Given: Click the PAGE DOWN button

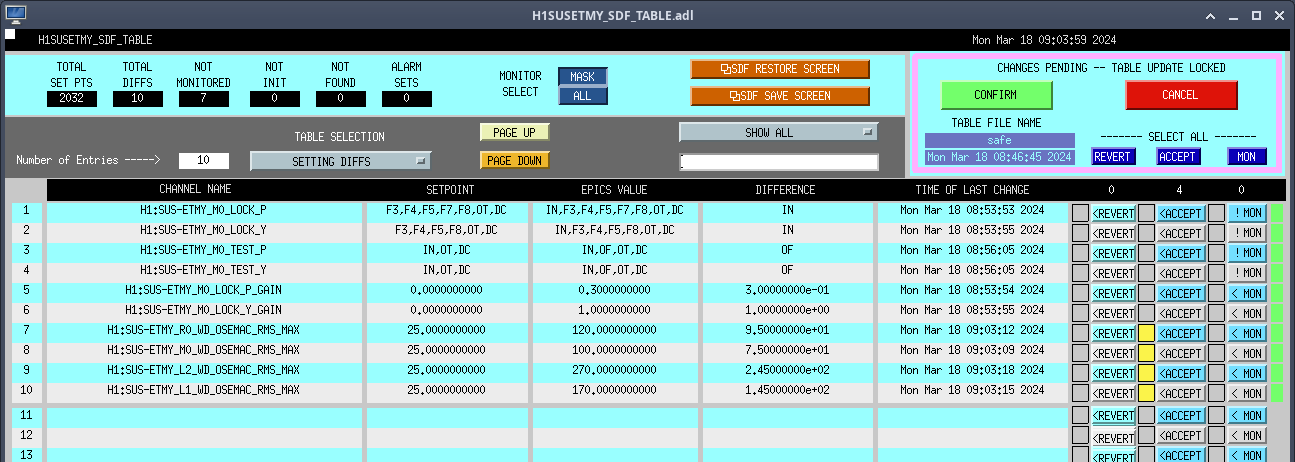Looking at the screenshot, I should click(x=514, y=160).
